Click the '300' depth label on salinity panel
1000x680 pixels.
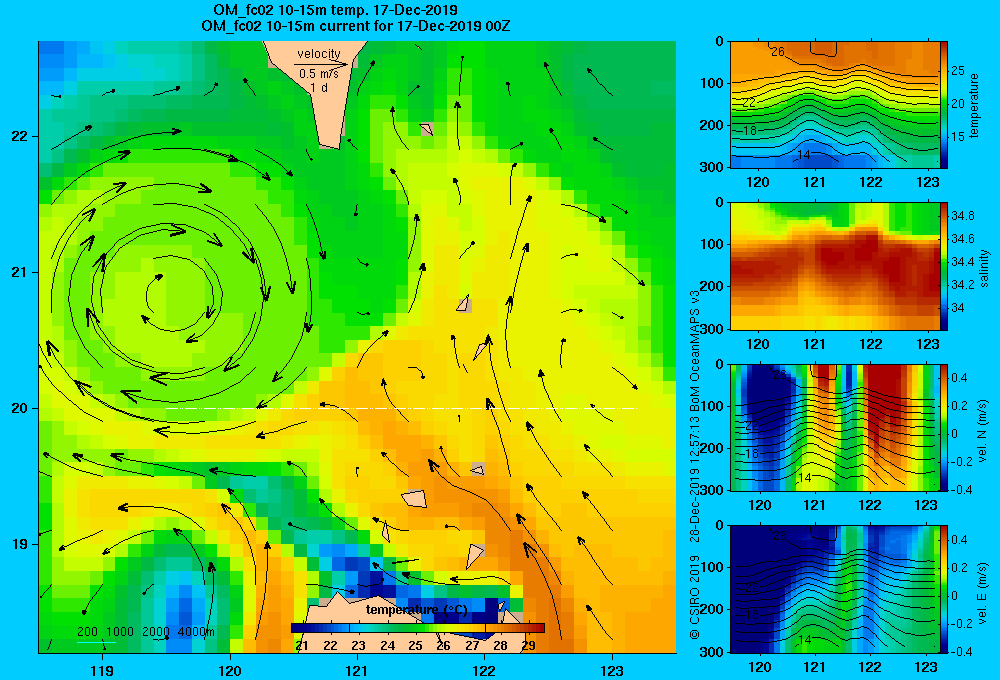click(713, 329)
